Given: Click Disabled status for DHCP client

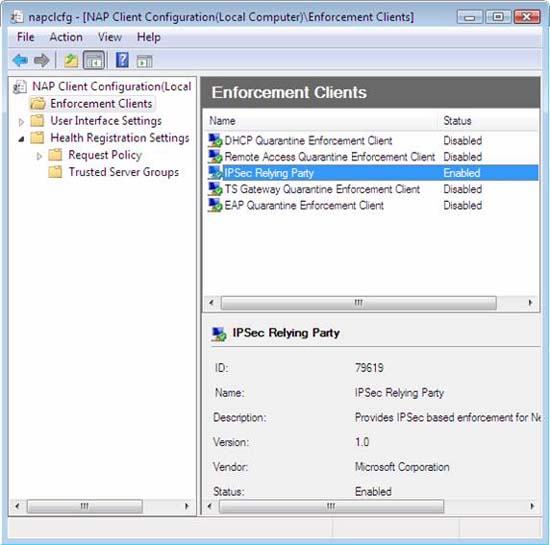Looking at the screenshot, I should click(463, 141).
